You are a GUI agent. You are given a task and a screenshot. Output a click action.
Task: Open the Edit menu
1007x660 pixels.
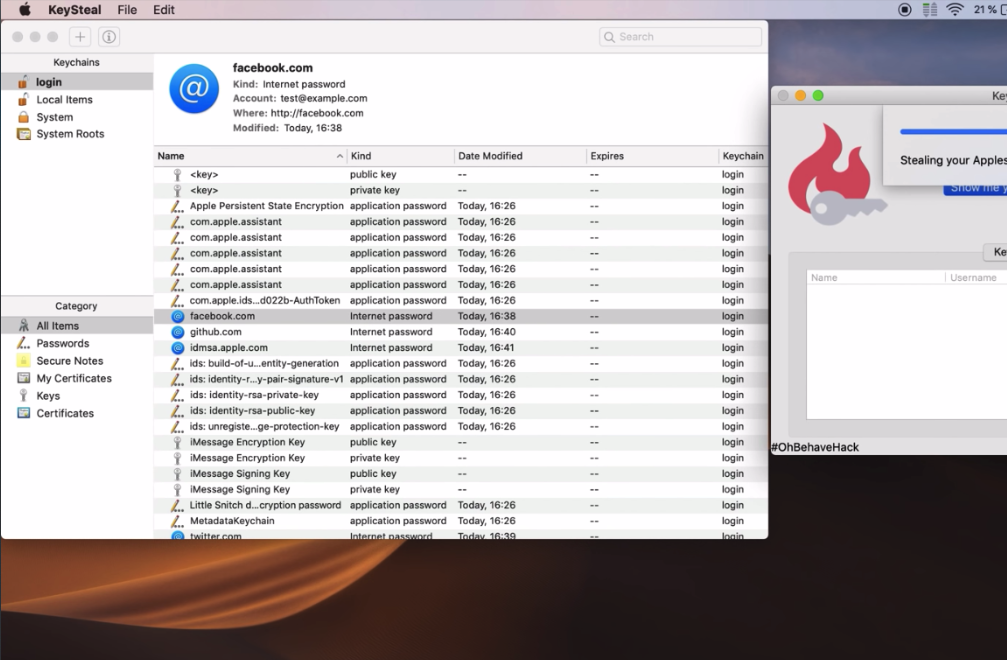[x=164, y=10]
